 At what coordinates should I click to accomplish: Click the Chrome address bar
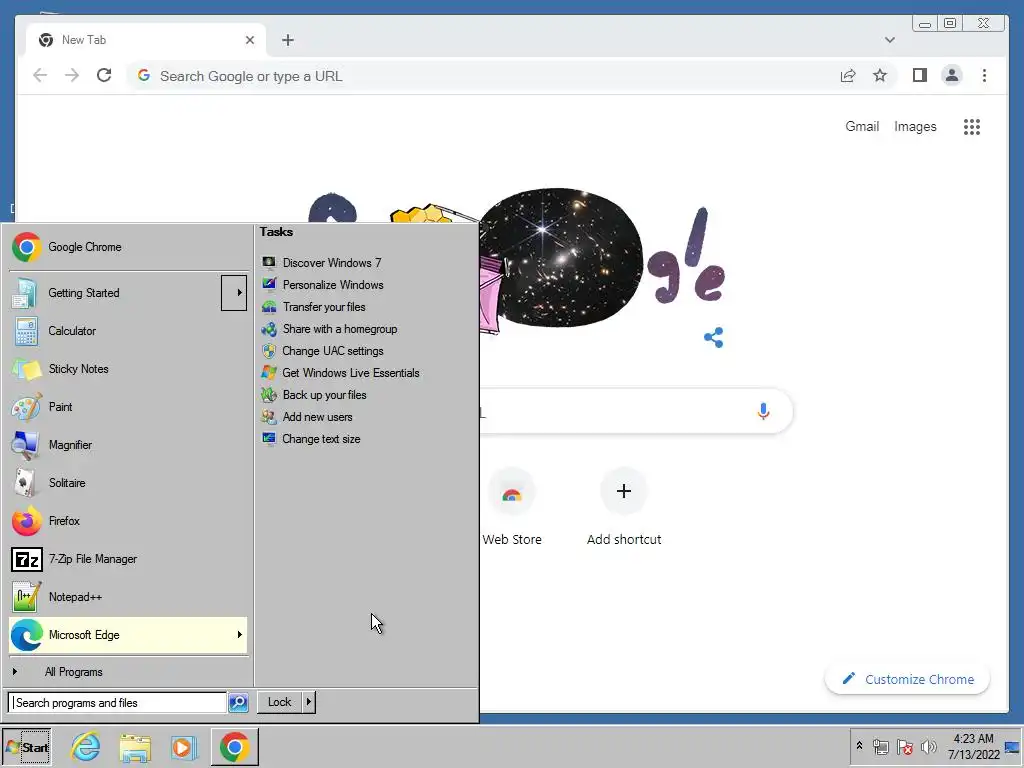[483, 76]
